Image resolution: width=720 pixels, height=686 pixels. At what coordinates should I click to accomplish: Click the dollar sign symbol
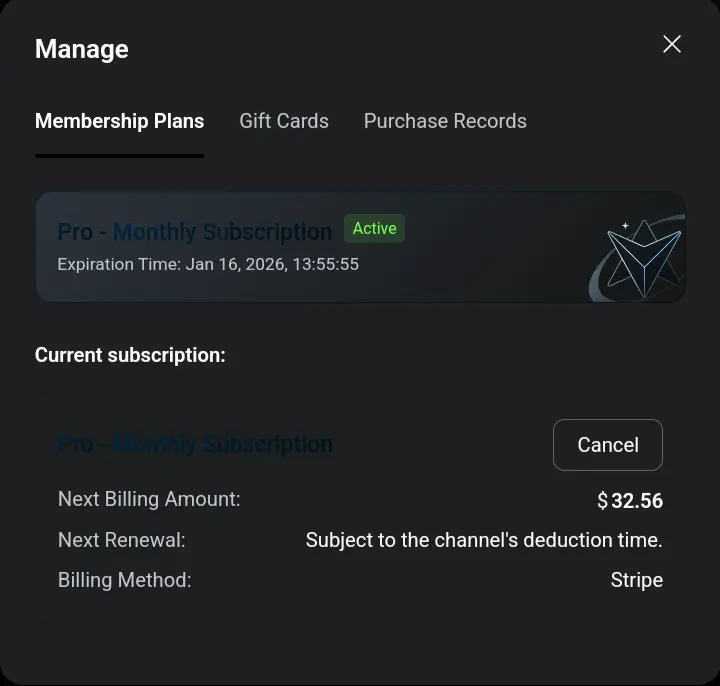click(x=602, y=500)
